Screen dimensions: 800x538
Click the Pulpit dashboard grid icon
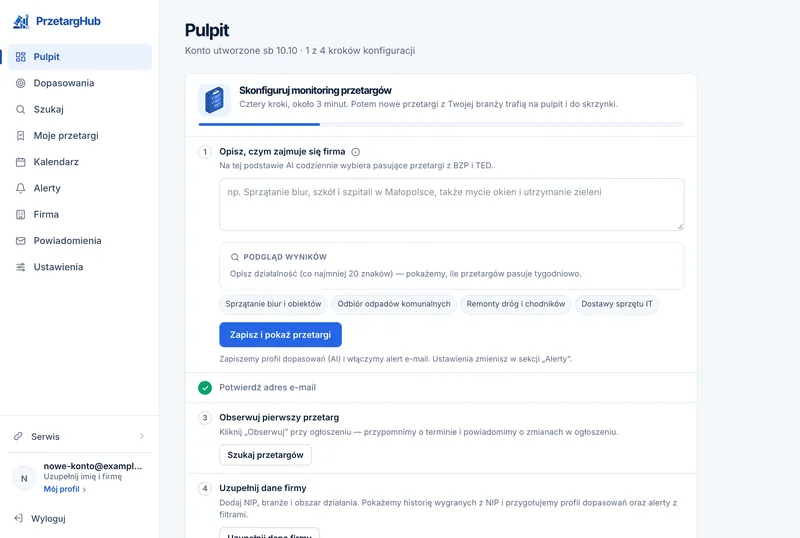(x=20, y=57)
